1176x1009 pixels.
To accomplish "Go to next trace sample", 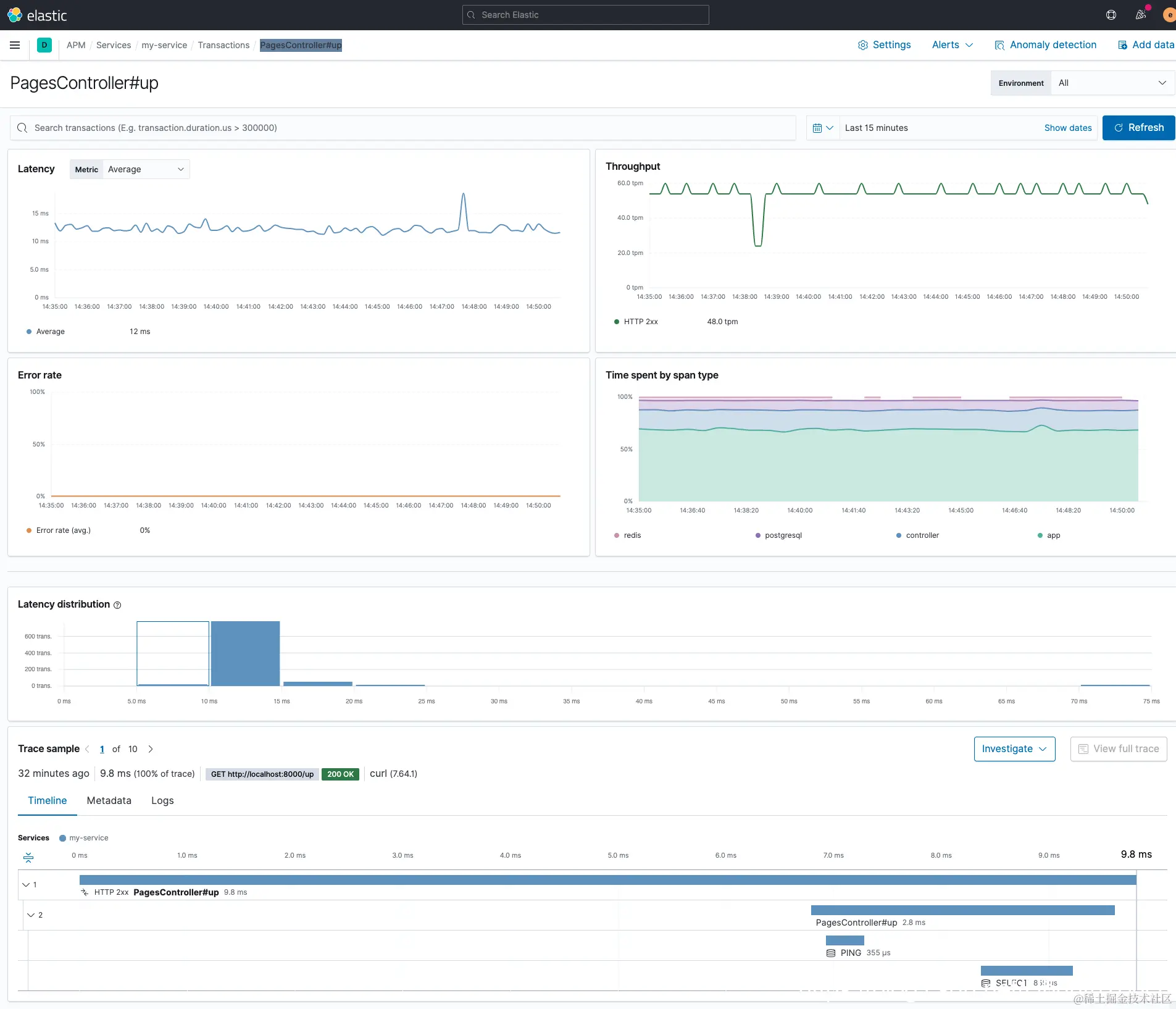I will click(x=151, y=749).
